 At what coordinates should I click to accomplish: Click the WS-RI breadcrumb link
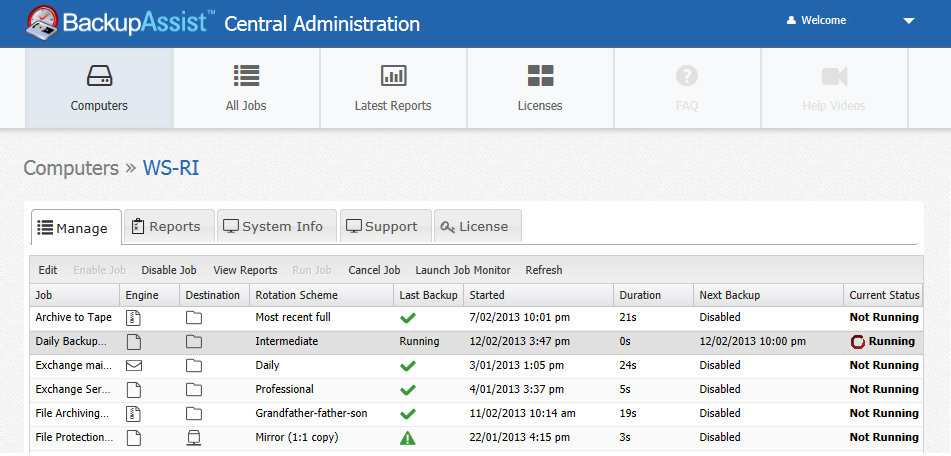click(171, 168)
